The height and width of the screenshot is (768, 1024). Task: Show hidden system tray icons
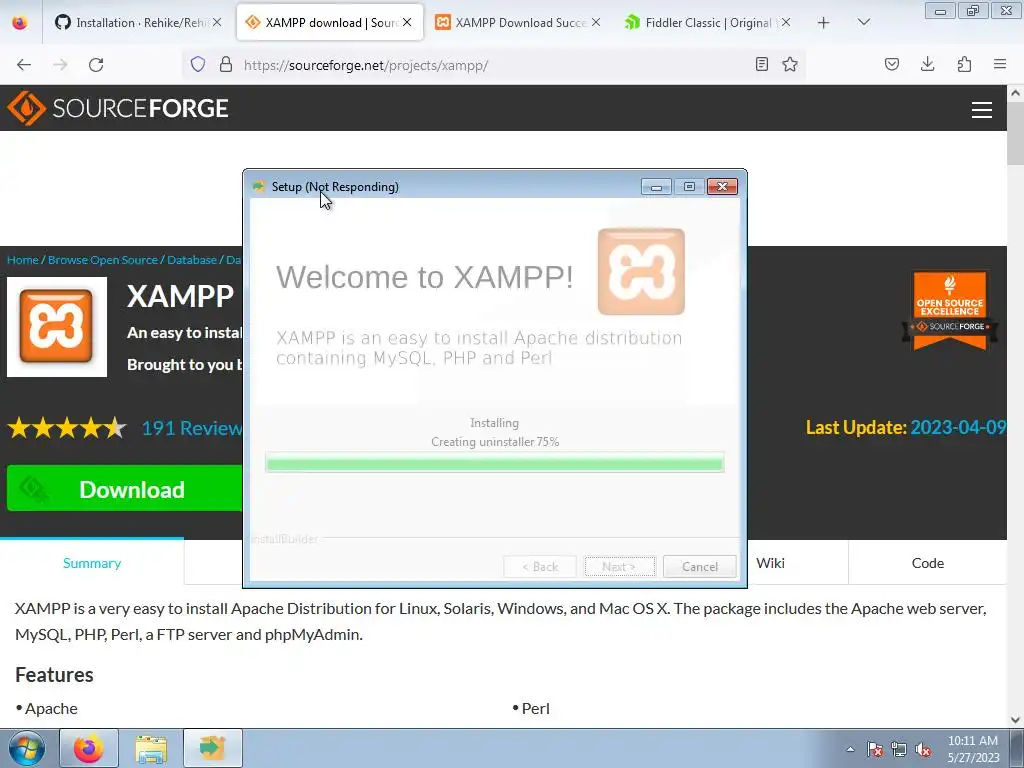850,749
